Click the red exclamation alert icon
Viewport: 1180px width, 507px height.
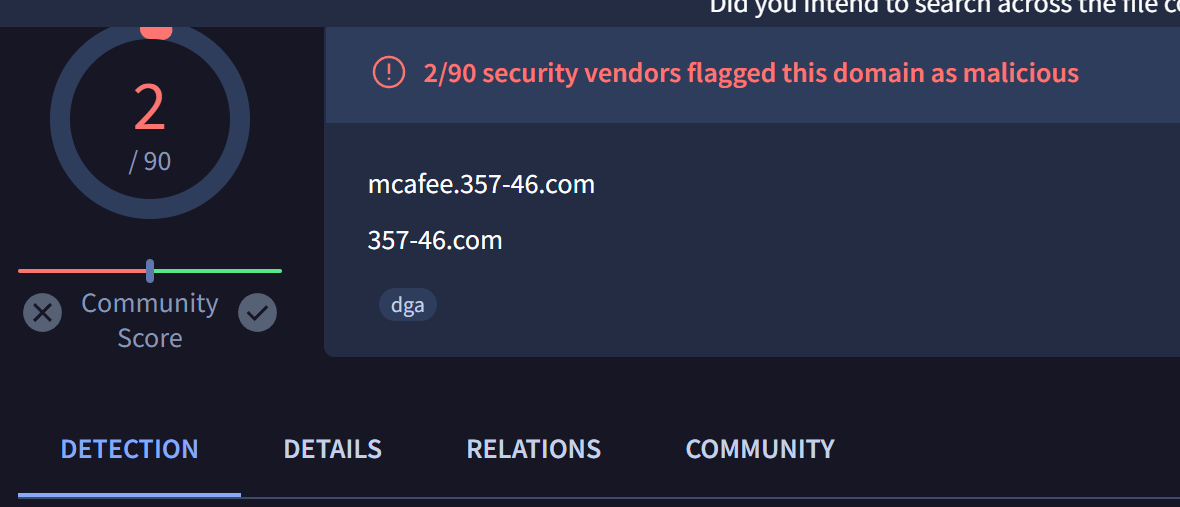(x=388, y=73)
